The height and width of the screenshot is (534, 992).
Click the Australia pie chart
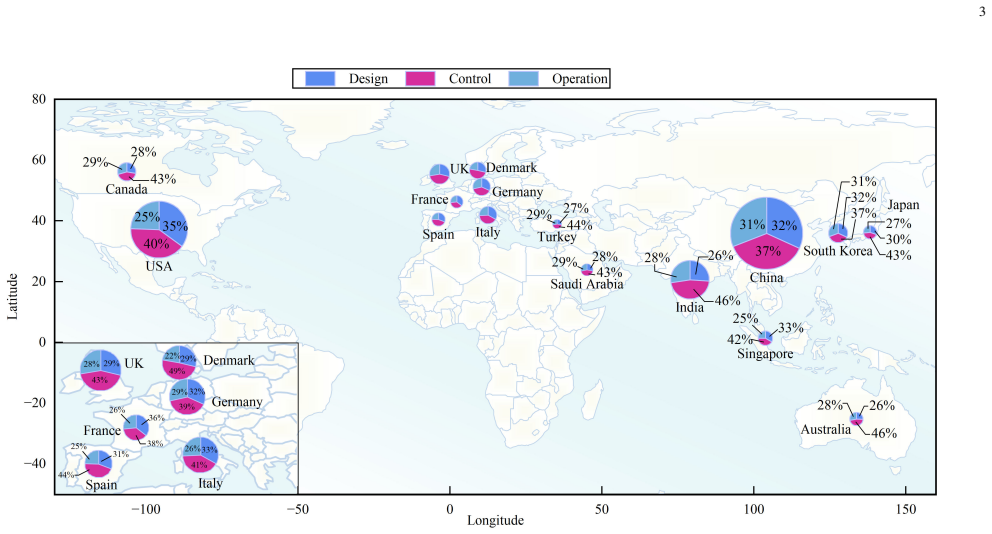point(857,418)
